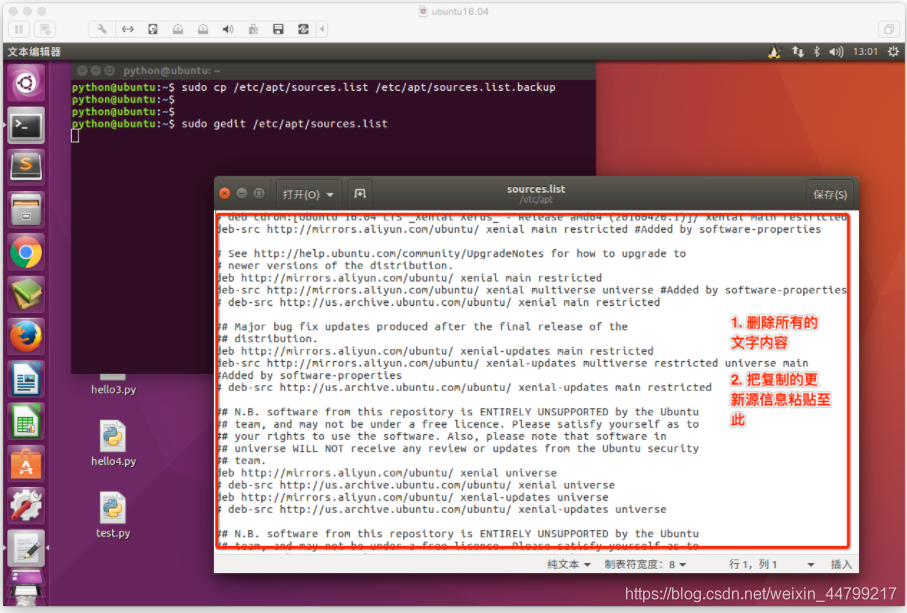907x613 pixels.
Task: Open the green book app in dock
Action: tap(26, 294)
